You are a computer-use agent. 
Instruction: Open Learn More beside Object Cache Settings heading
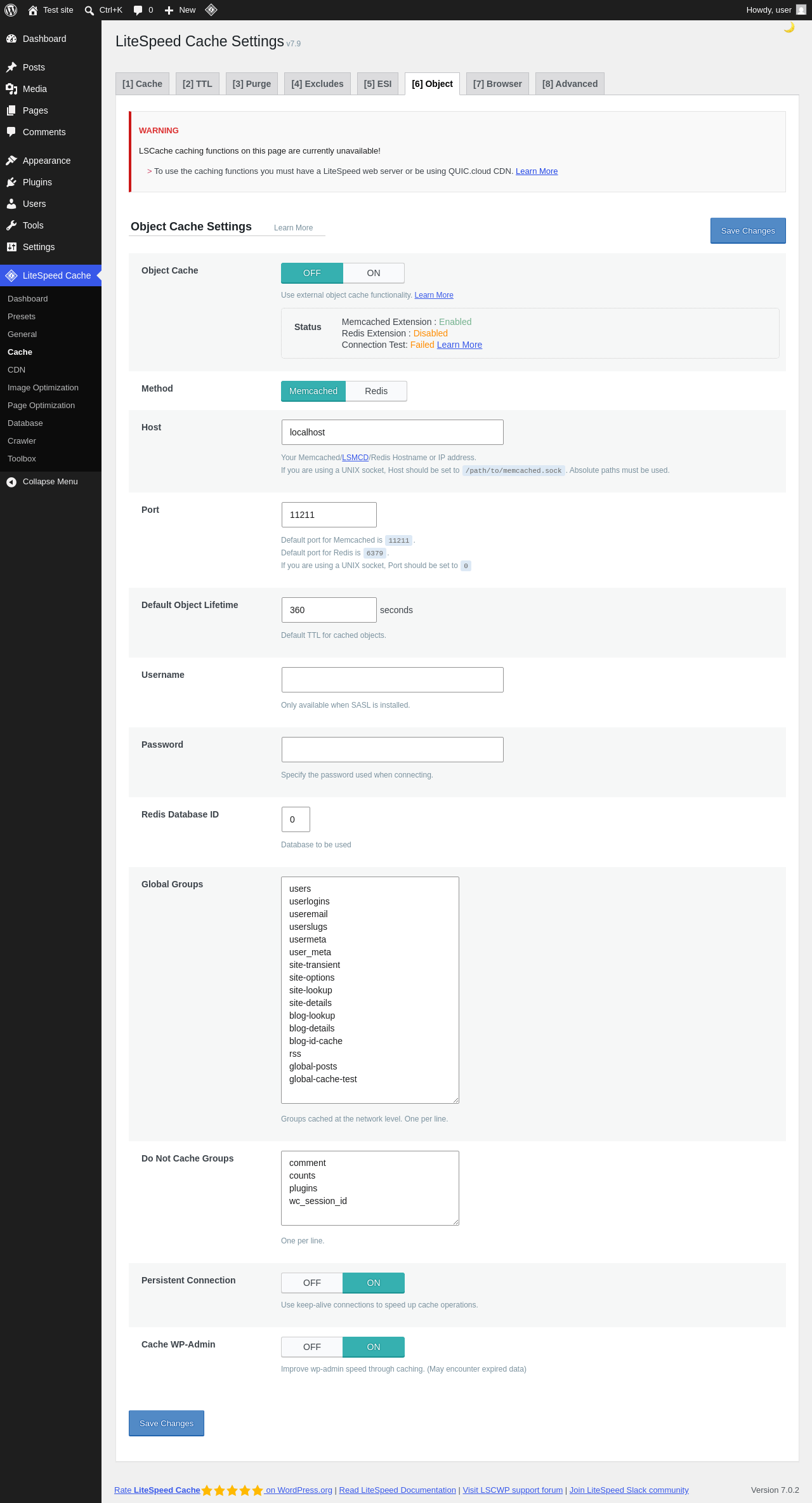coord(293,228)
